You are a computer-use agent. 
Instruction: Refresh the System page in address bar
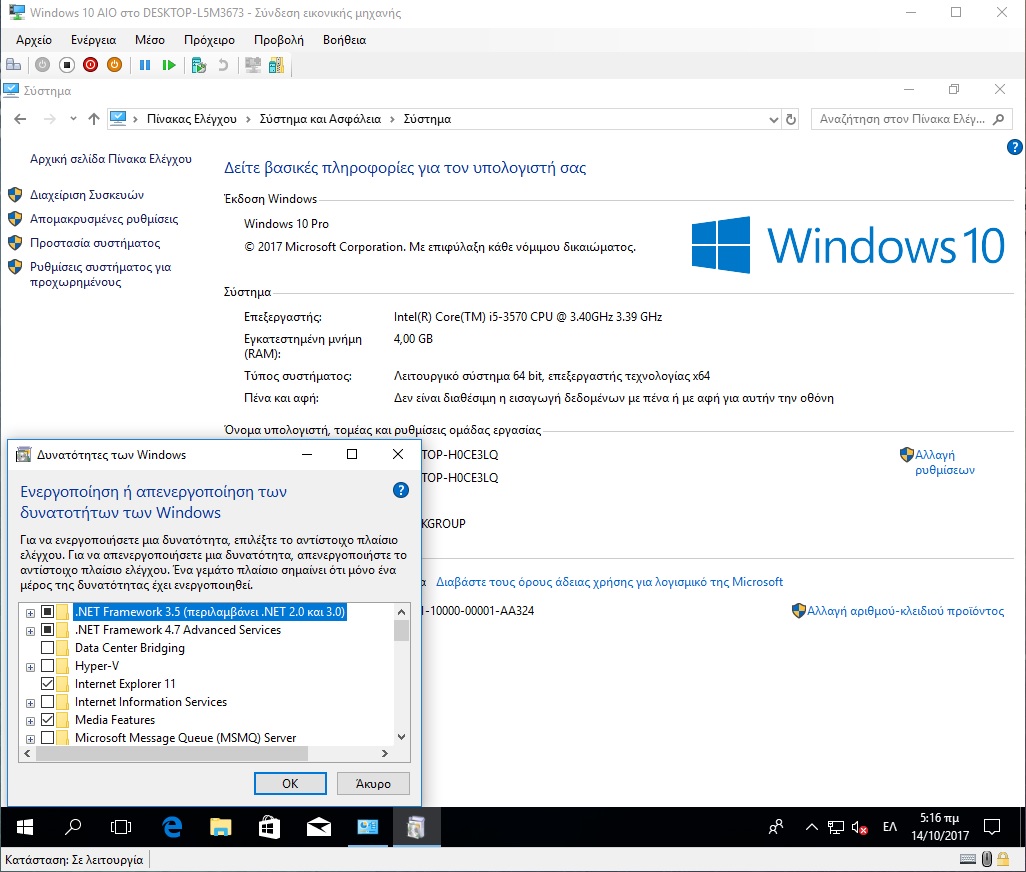click(790, 119)
